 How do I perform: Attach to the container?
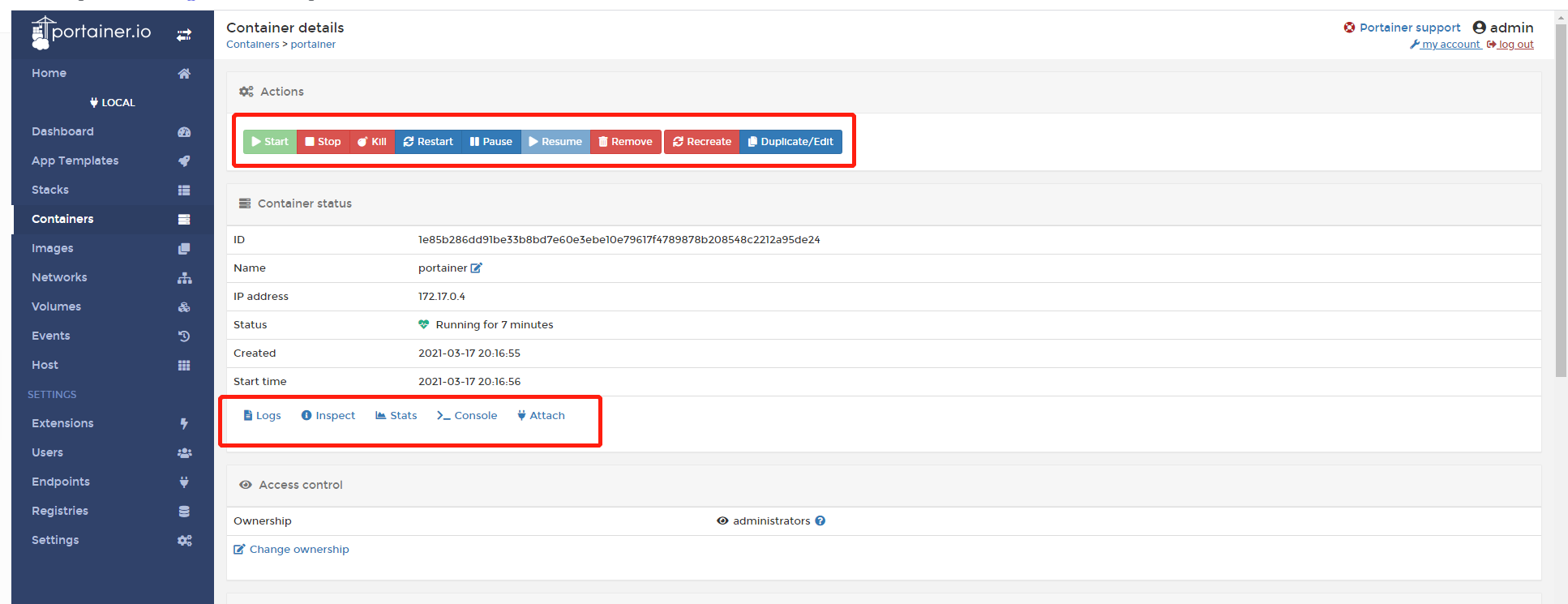click(x=541, y=415)
